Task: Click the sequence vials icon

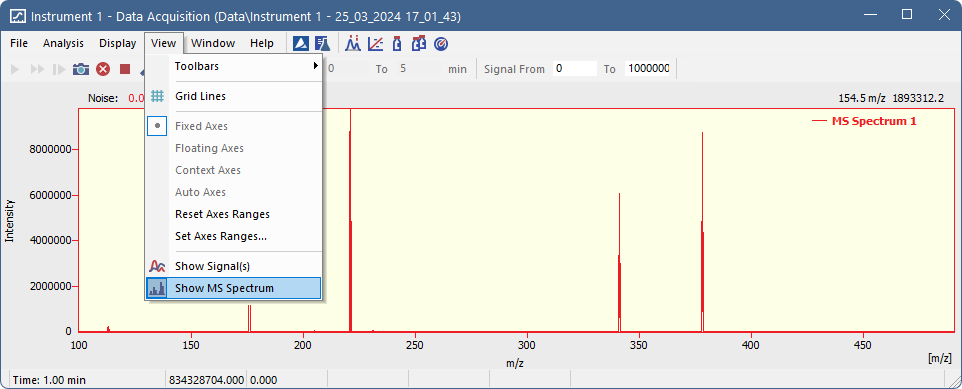Action: coord(419,44)
